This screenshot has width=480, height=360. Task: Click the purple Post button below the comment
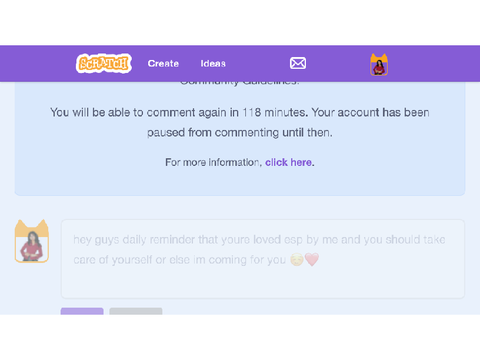coord(82,311)
